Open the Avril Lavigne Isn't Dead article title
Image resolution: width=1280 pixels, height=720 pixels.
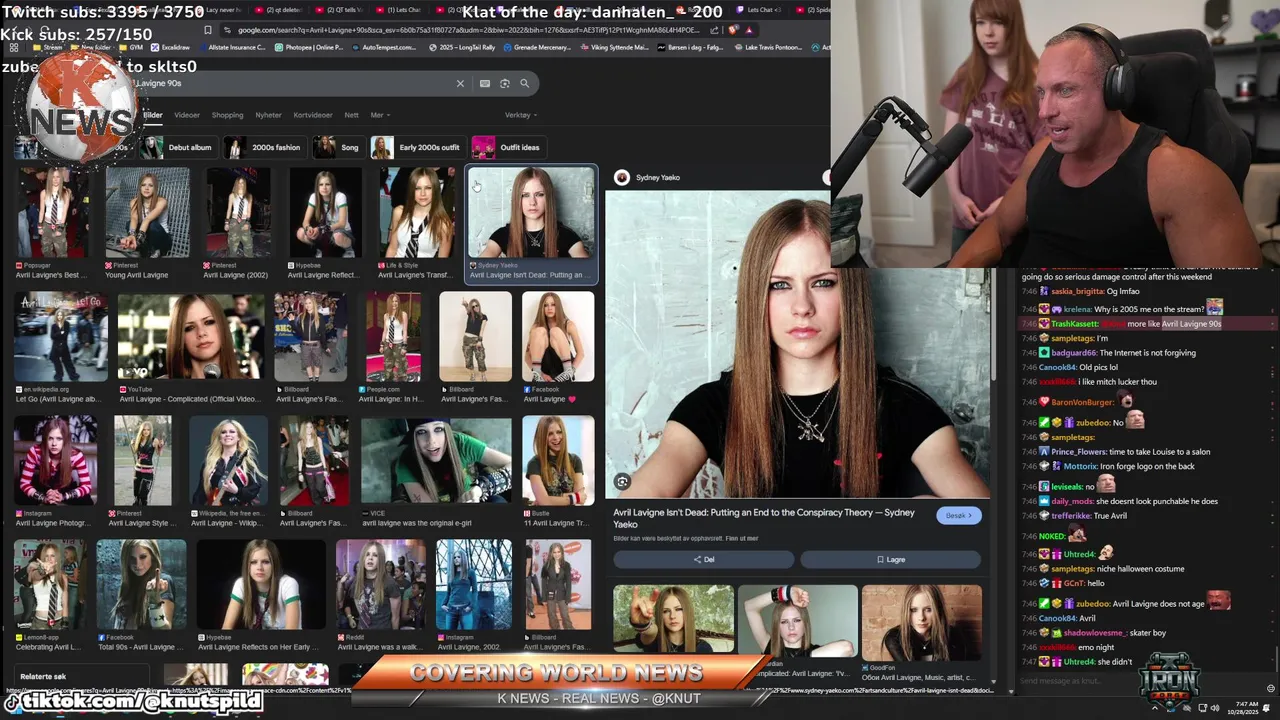tap(764, 518)
